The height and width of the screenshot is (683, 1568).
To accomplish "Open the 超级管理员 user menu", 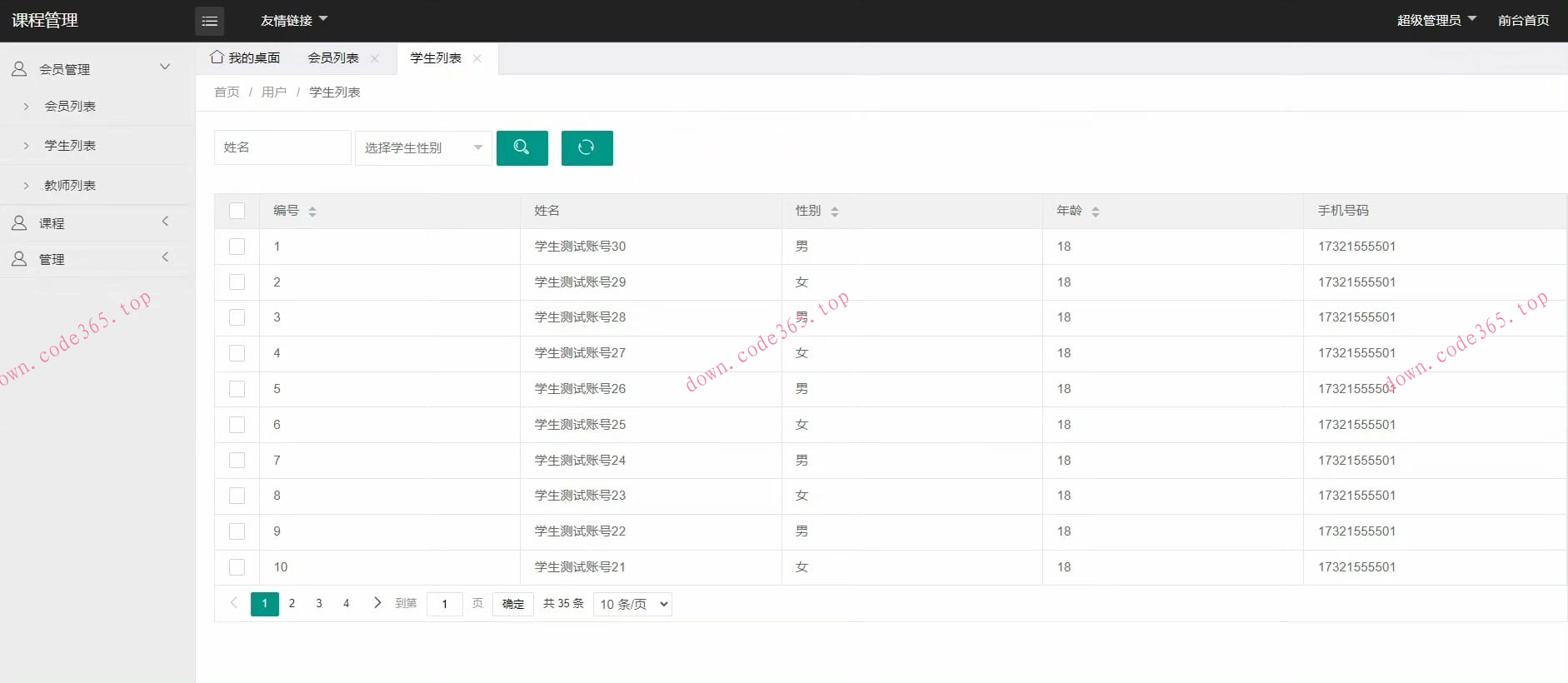I will pyautogui.click(x=1436, y=20).
